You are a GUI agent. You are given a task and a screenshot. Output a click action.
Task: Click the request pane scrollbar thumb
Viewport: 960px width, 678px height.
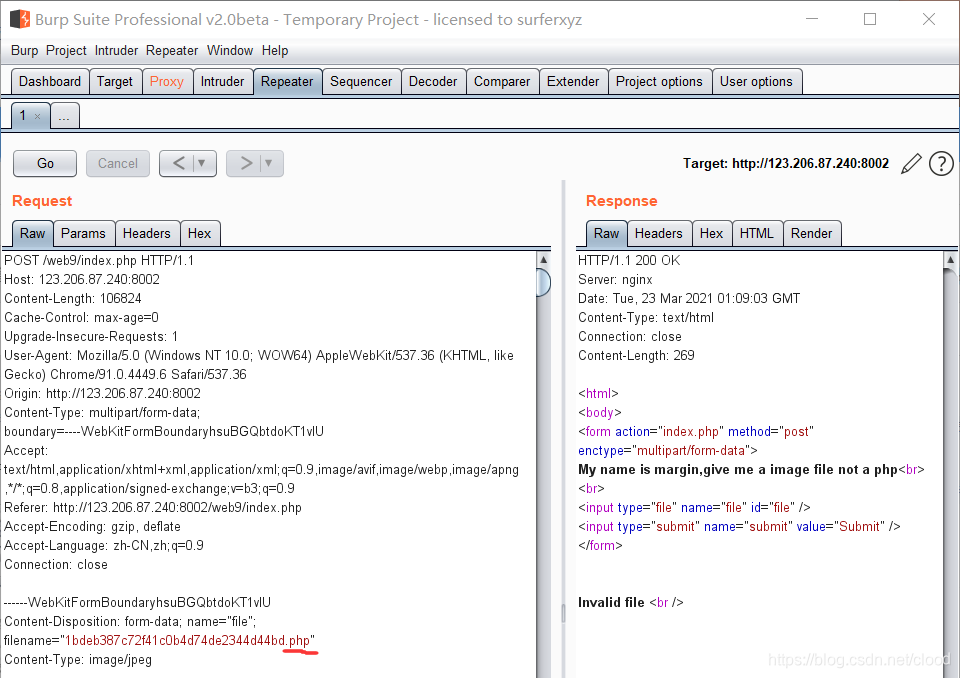pos(544,283)
